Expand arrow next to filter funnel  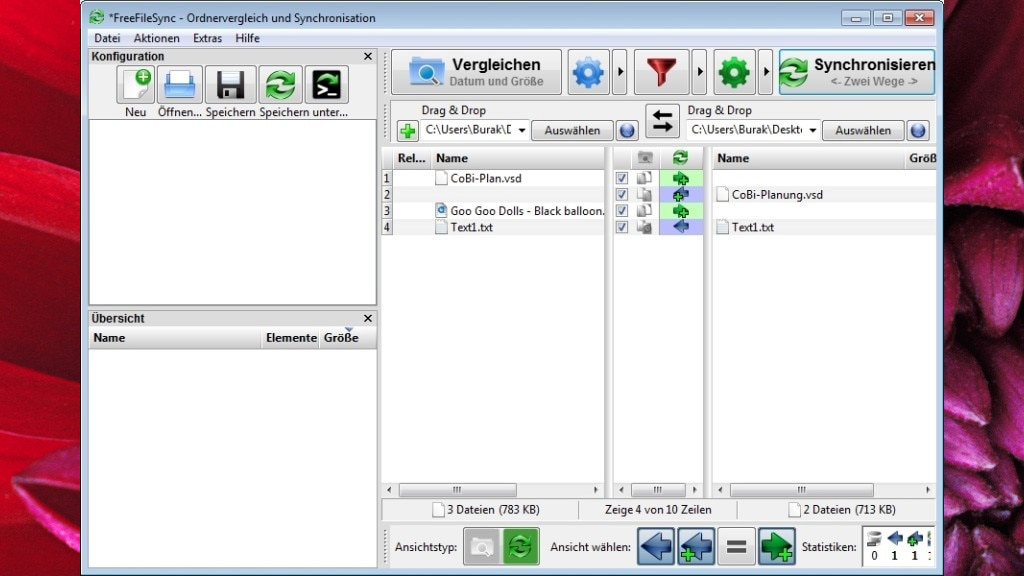pos(699,72)
